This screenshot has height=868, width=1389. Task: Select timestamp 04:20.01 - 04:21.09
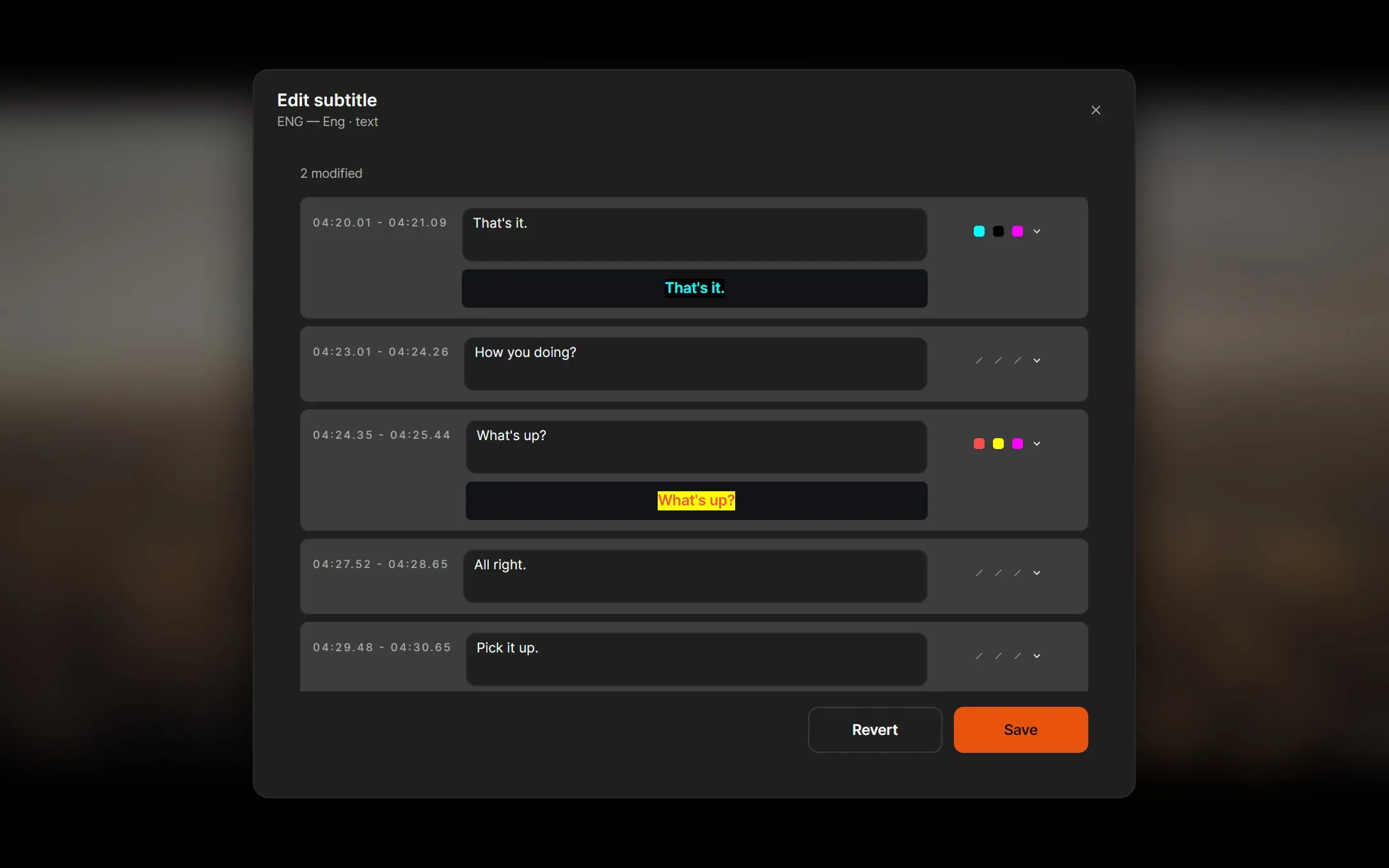[380, 223]
